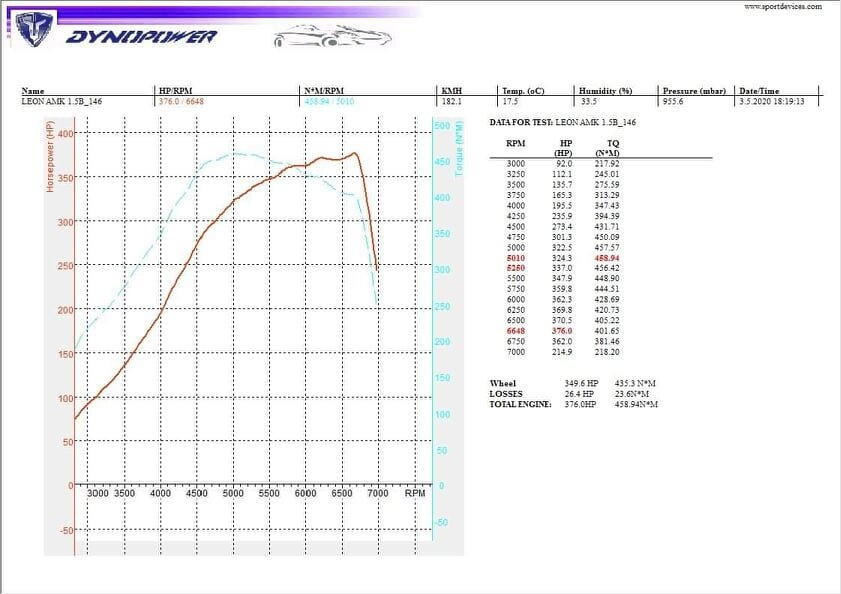Click the 376.0 / 6648 peak power value
The width and height of the screenshot is (841, 594).
[181, 101]
